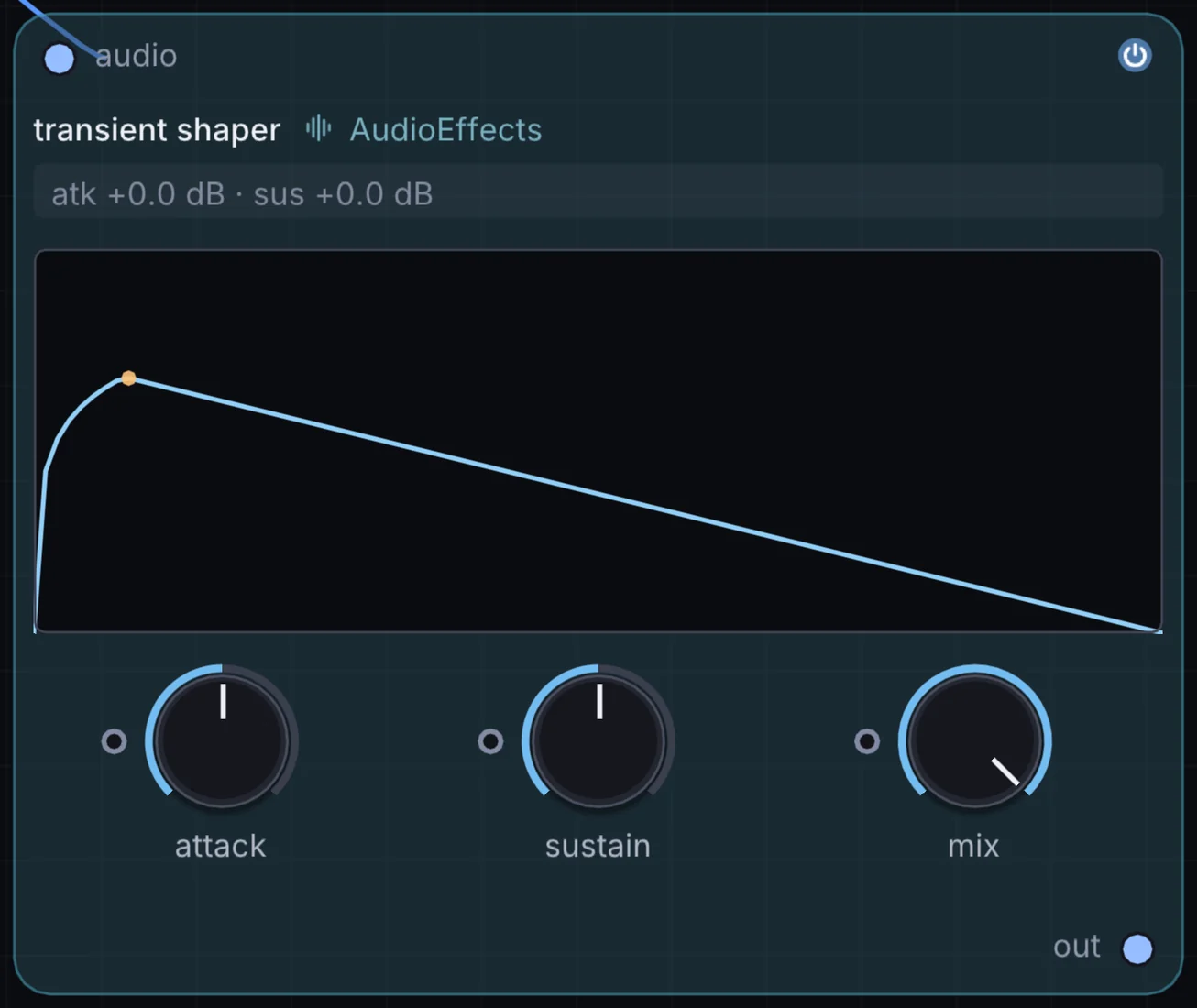
Task: Click the audio input port
Action: click(60, 59)
